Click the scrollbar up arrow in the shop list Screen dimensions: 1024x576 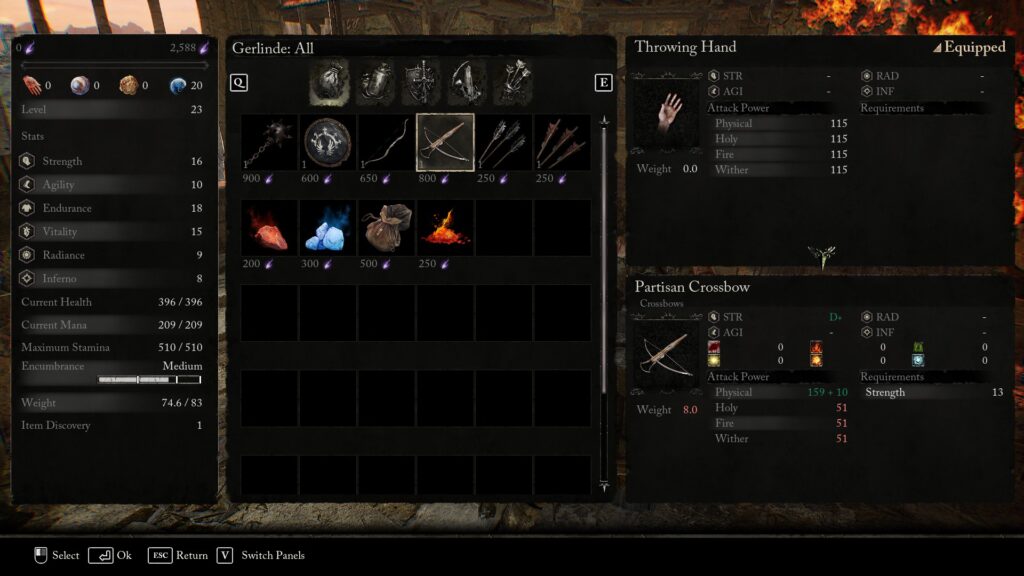pos(604,121)
